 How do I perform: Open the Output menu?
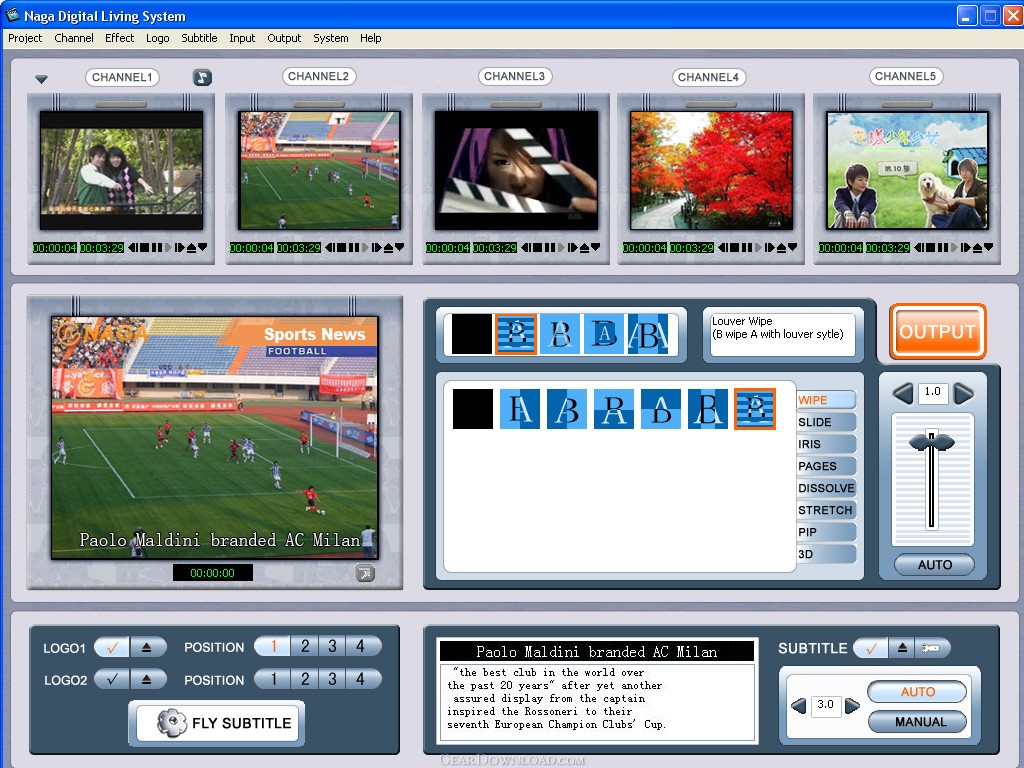284,38
